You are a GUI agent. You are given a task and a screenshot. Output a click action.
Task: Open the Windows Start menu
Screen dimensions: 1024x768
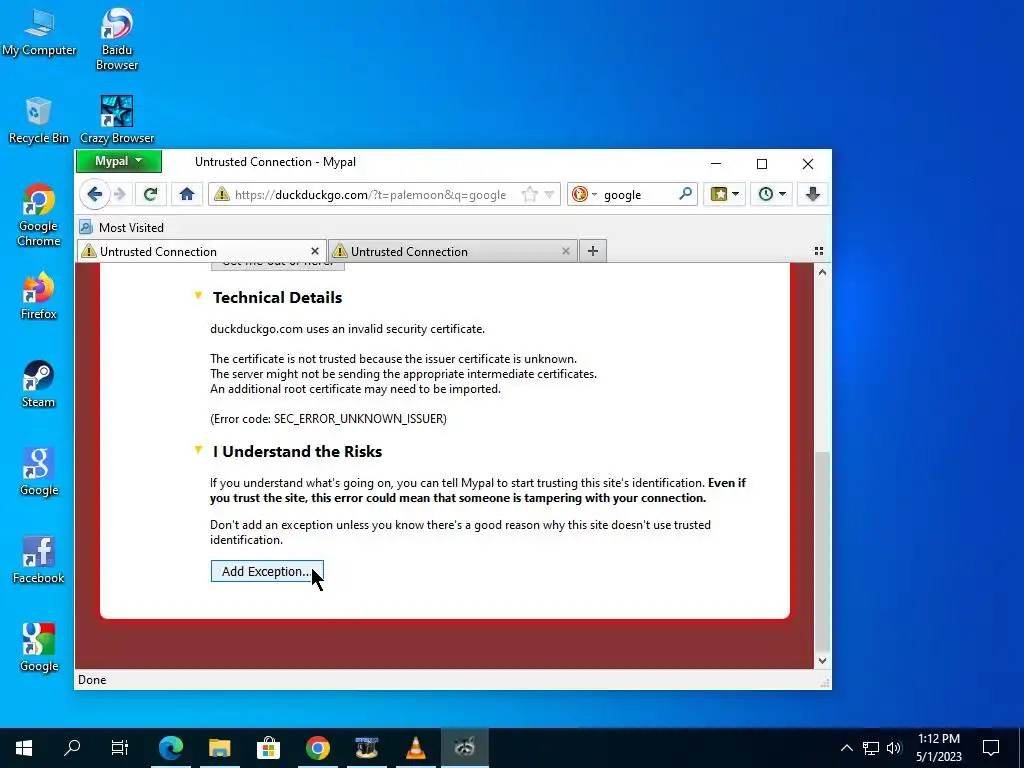[x=24, y=748]
